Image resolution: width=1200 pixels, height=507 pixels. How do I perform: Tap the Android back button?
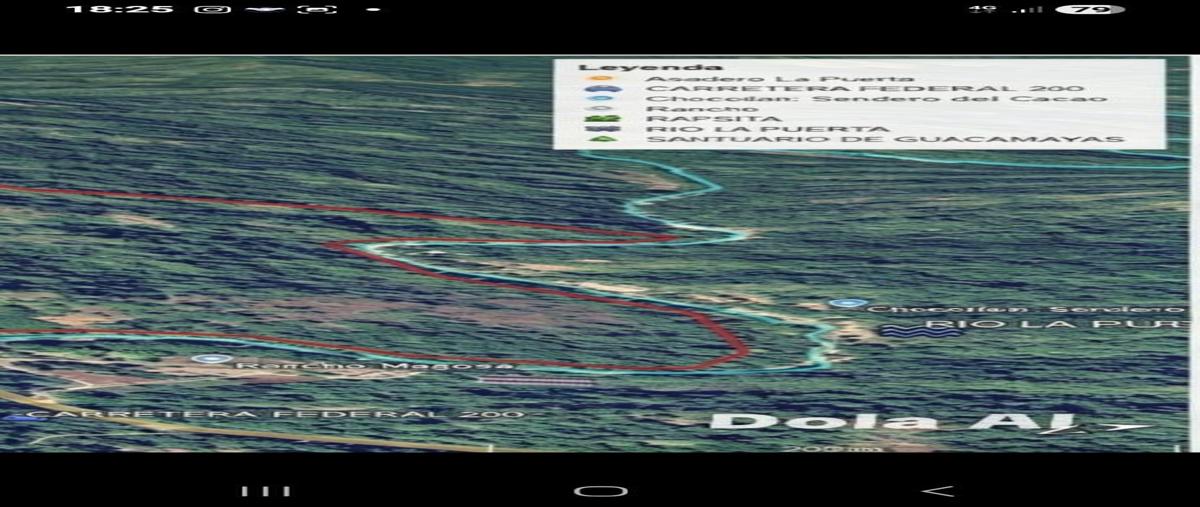point(937,490)
